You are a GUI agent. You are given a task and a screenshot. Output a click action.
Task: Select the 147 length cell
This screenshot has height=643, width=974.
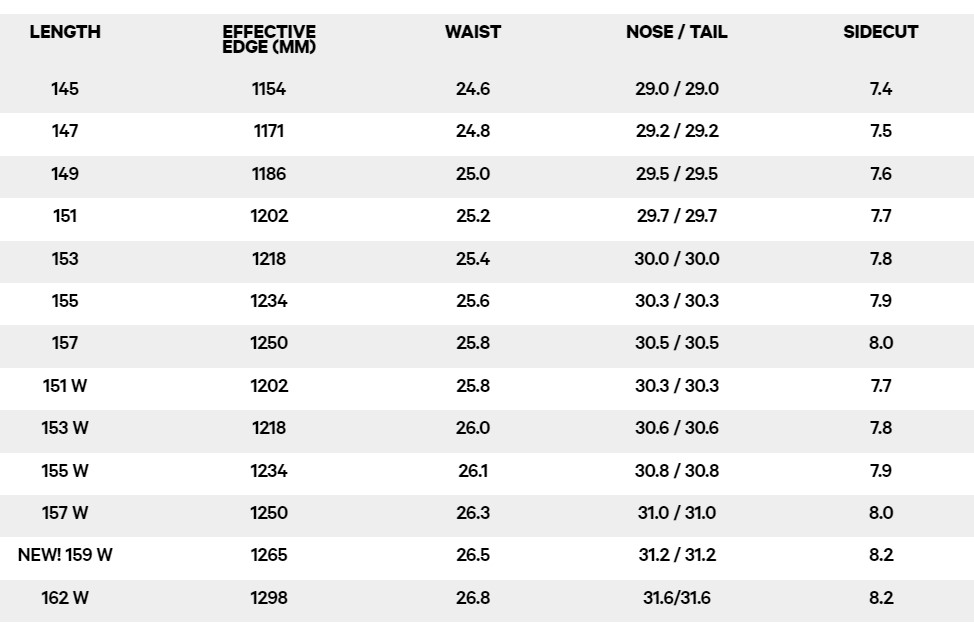65,131
